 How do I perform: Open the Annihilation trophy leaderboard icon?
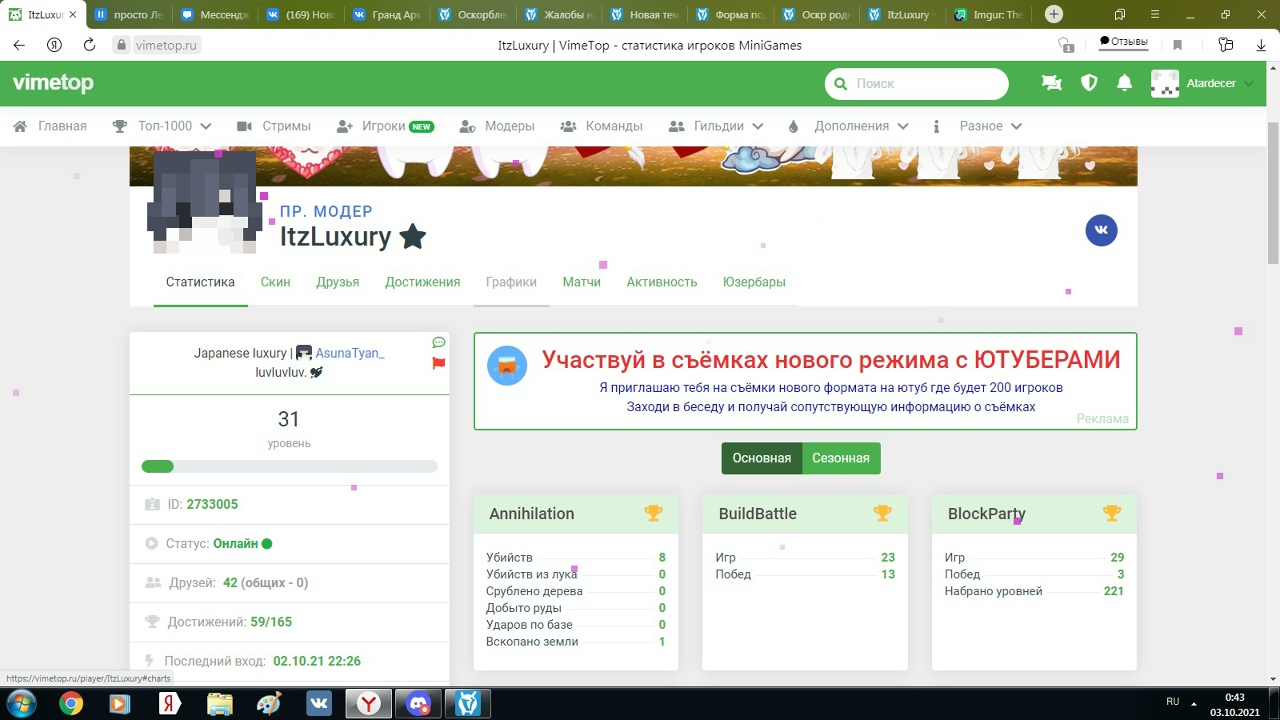coord(653,513)
